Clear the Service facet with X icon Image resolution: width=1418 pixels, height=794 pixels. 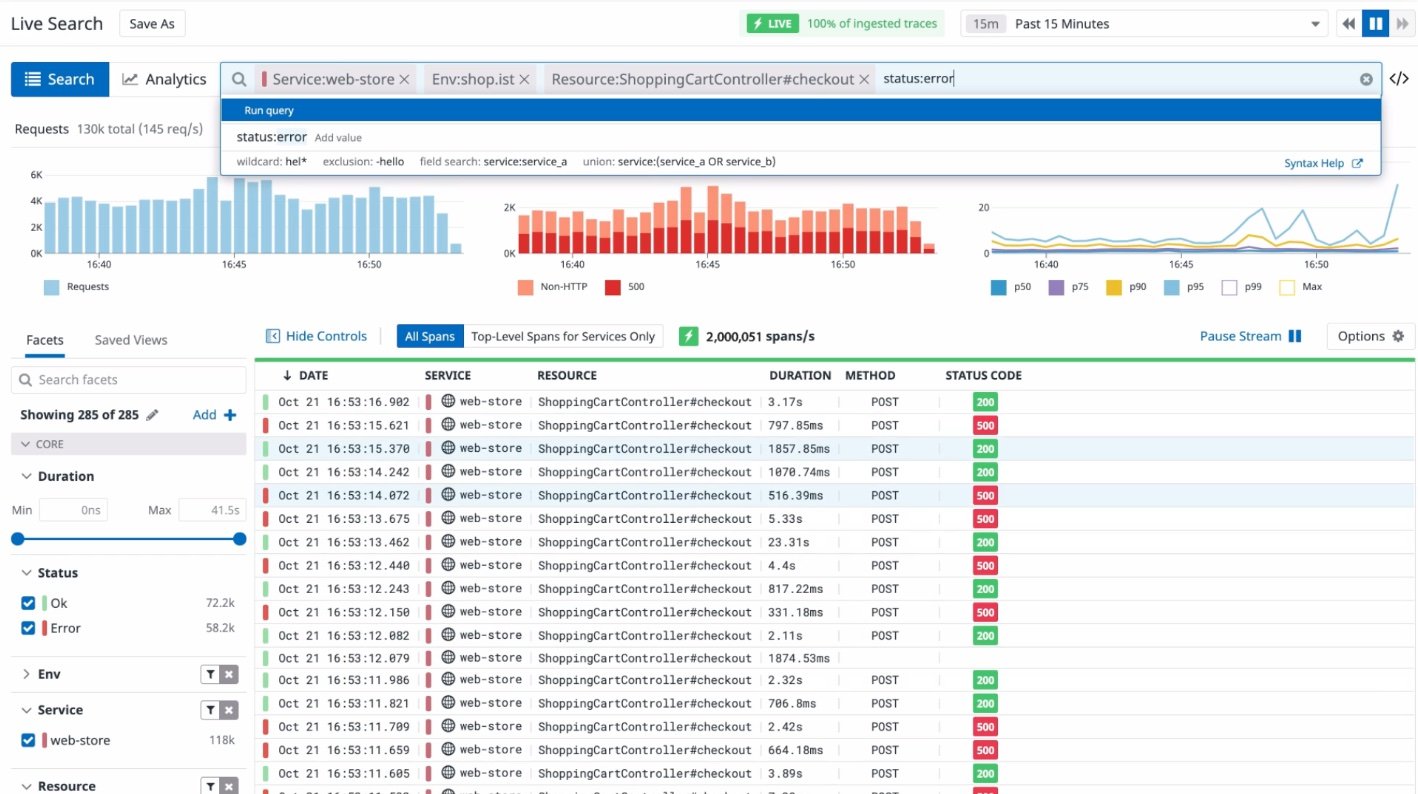click(x=229, y=710)
